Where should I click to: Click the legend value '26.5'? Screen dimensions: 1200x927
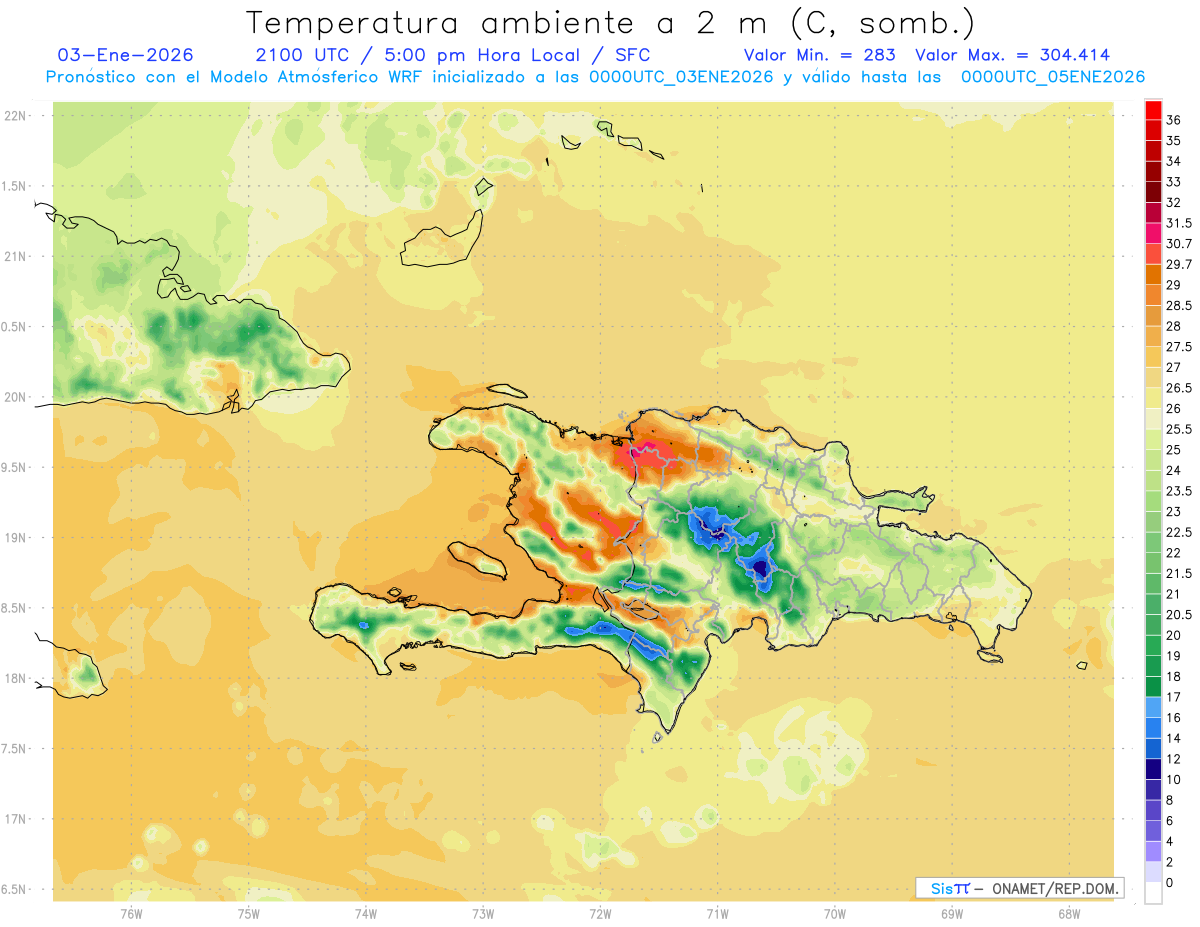coord(1179,389)
